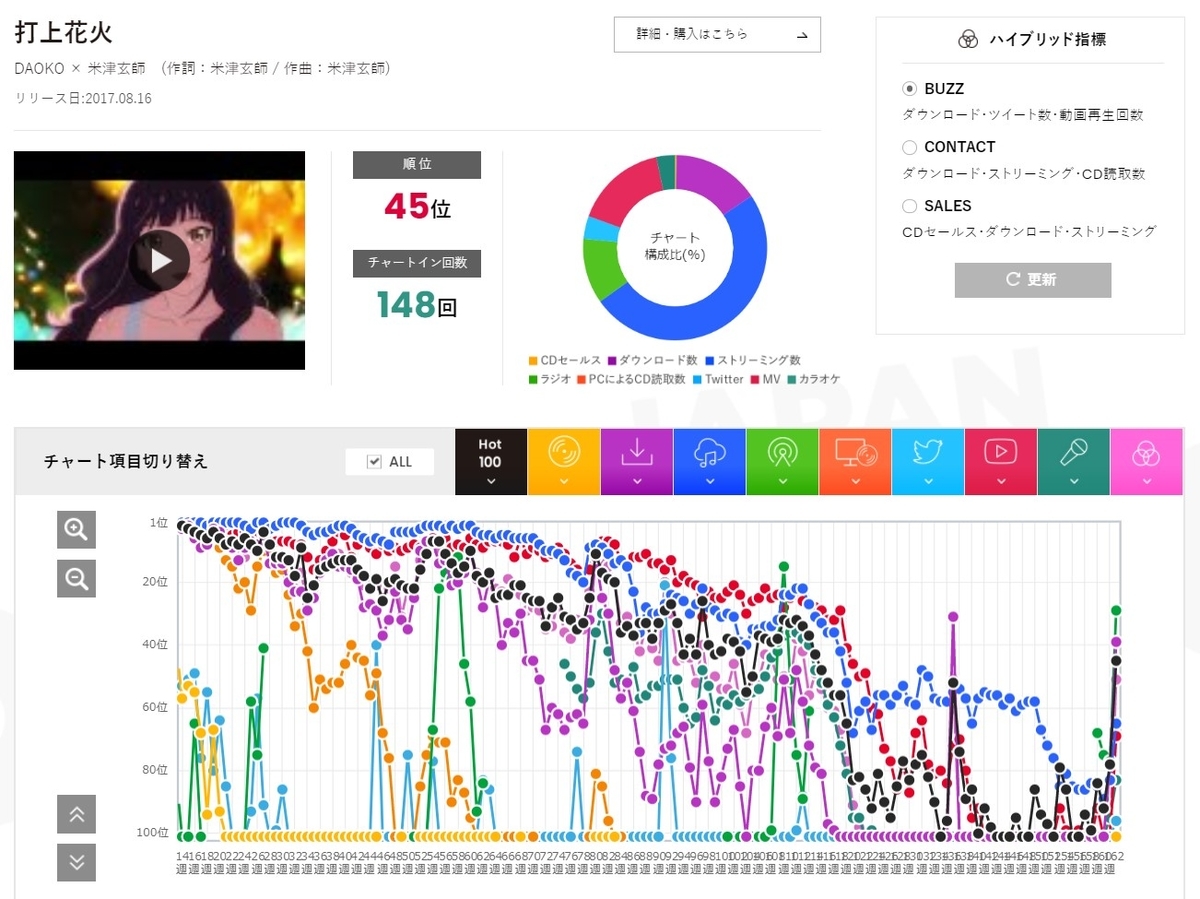
Task: Click the カラオケ legend entry
Action: 814,379
